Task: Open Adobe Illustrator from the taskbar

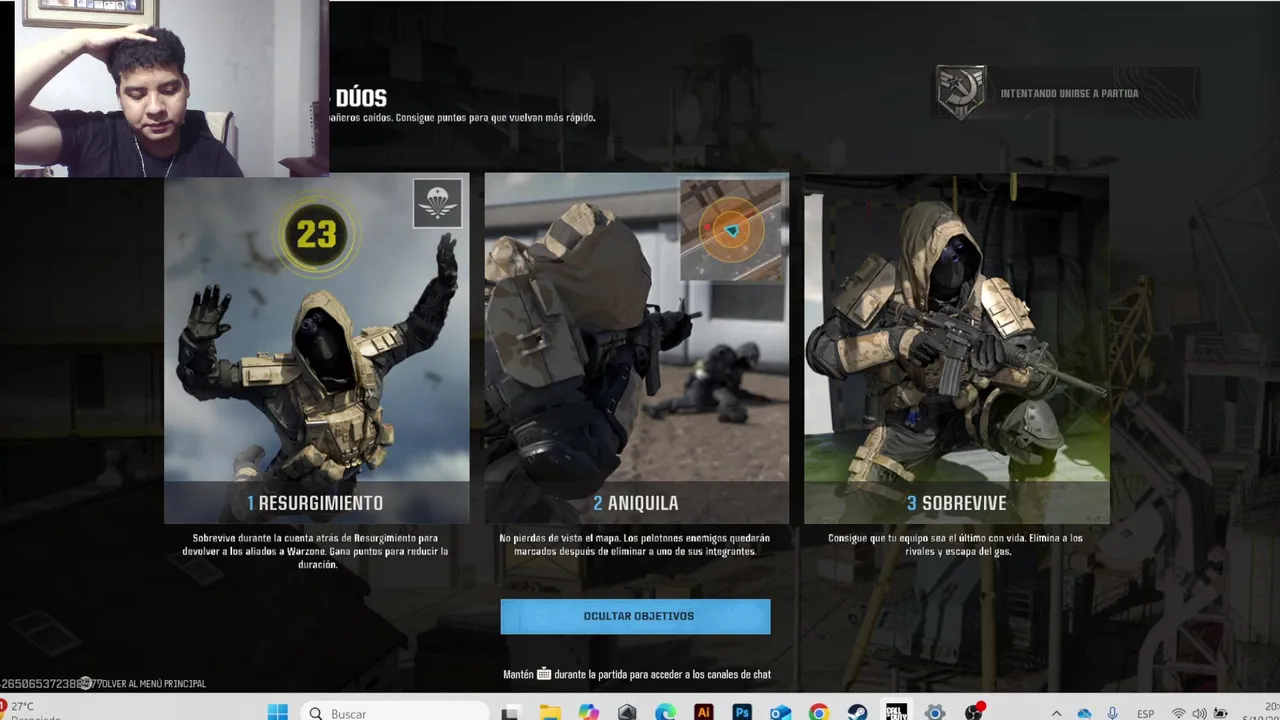Action: [x=704, y=713]
